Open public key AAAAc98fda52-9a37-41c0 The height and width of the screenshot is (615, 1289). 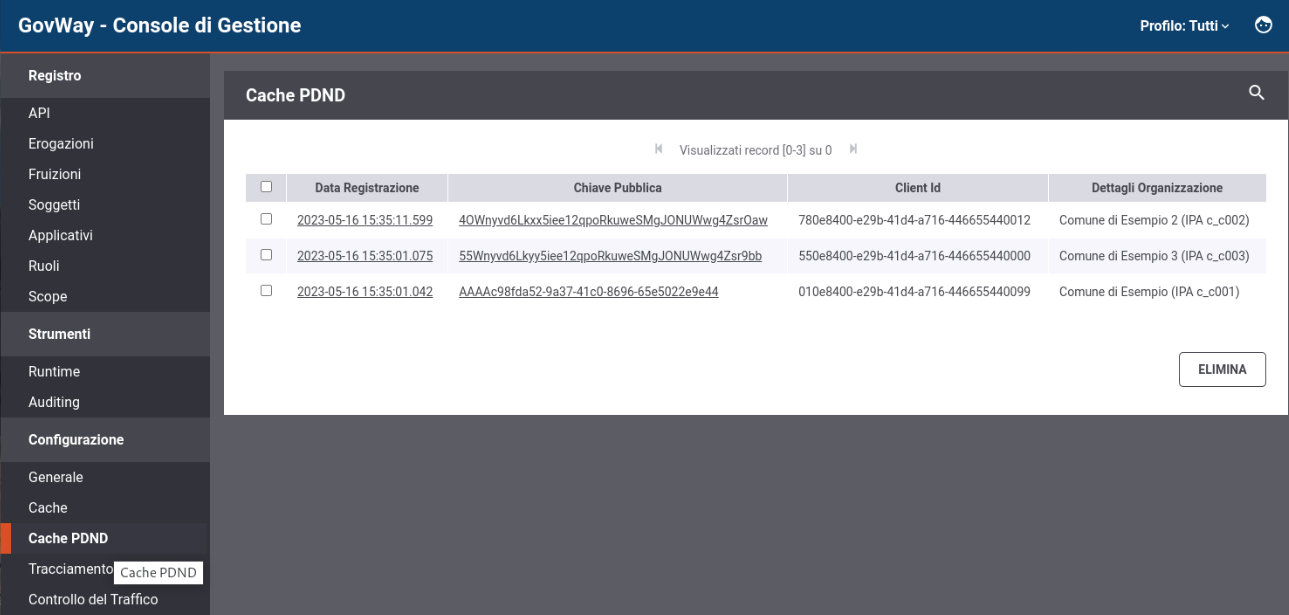[x=588, y=292]
